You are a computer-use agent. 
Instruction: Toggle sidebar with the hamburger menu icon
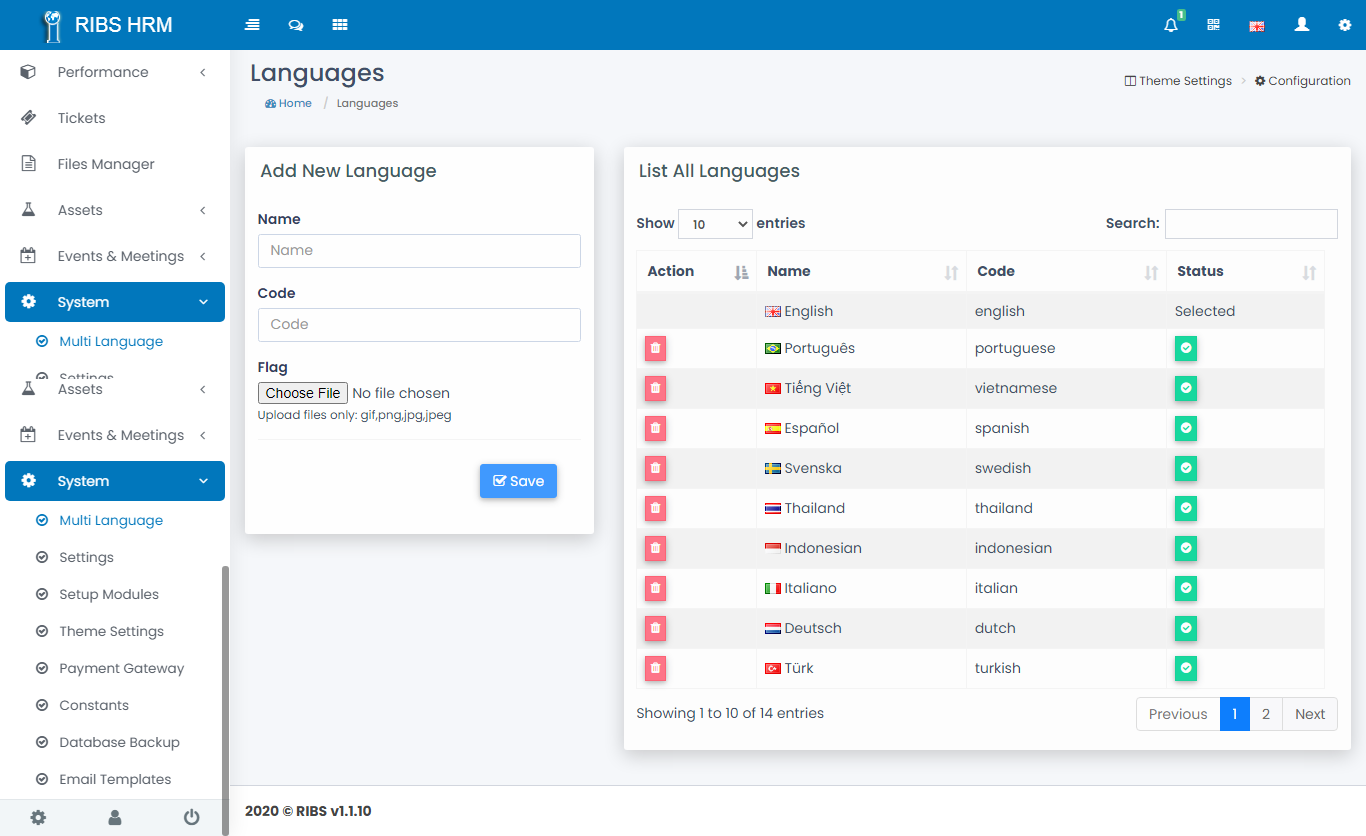[252, 25]
